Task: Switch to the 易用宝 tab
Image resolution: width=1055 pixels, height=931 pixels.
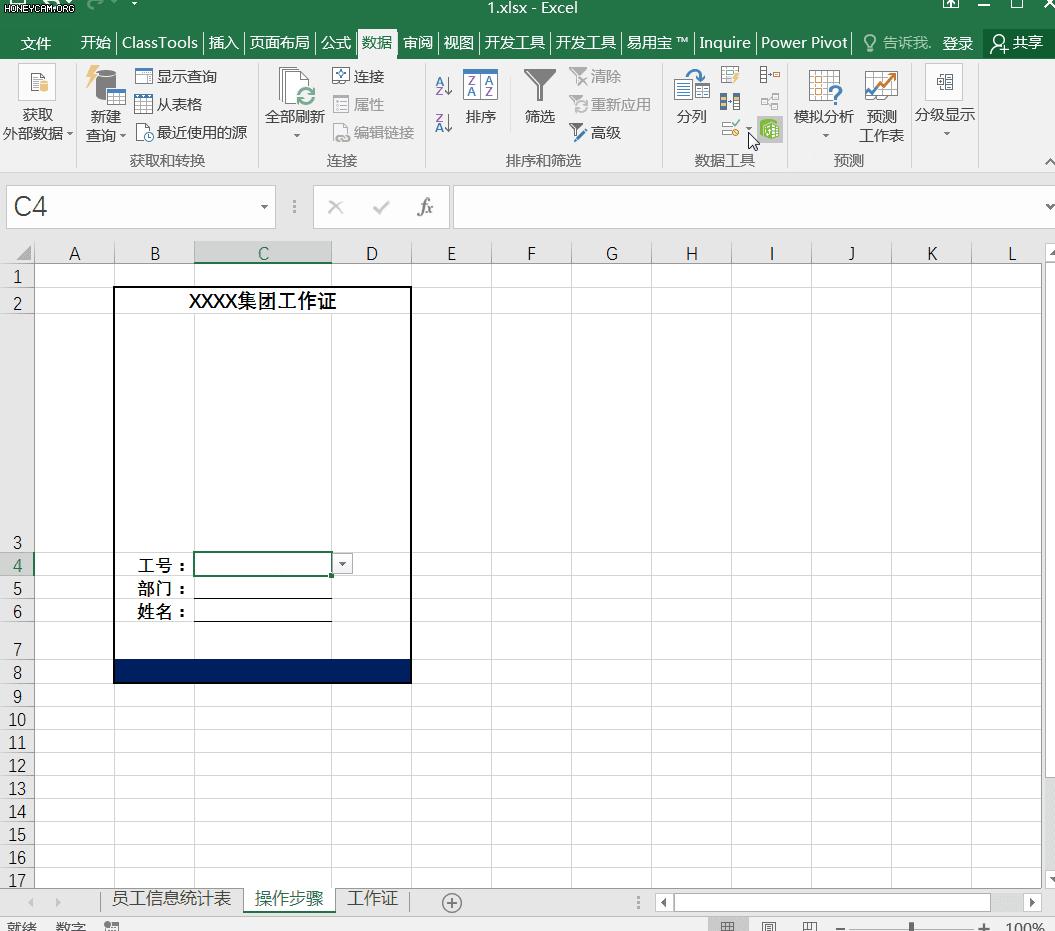Action: coord(657,43)
